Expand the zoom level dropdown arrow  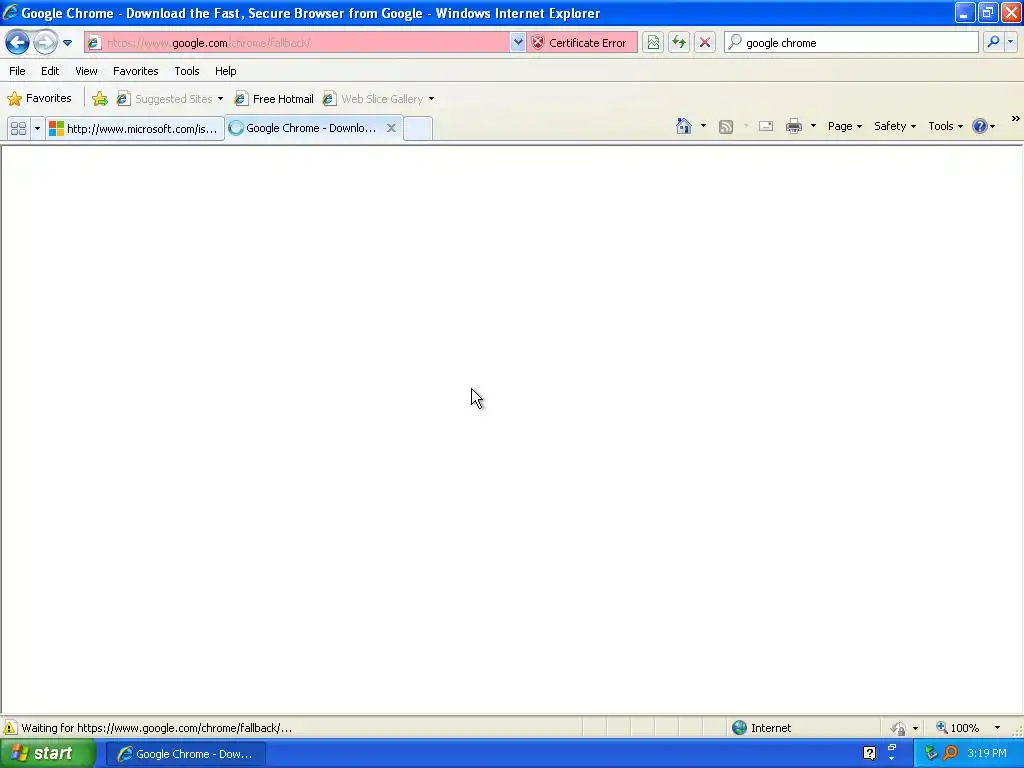point(997,728)
